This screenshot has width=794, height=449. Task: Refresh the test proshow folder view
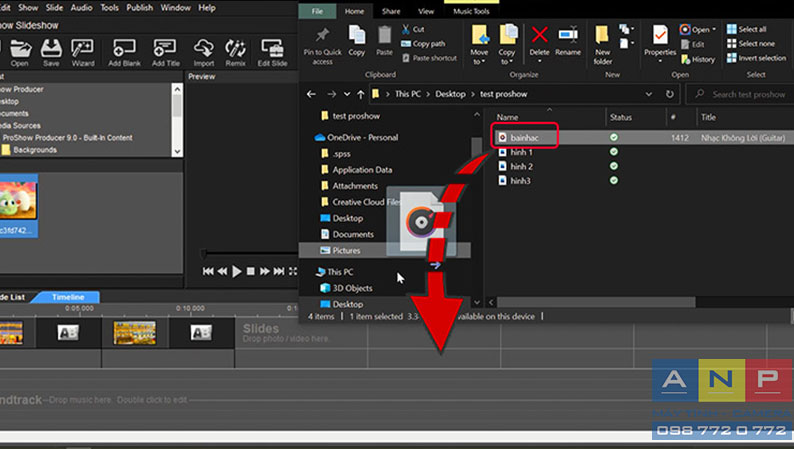tap(669, 94)
